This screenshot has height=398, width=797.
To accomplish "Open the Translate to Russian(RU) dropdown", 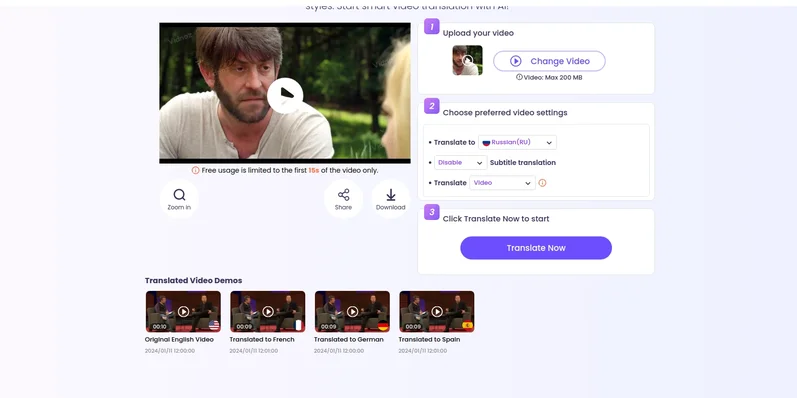I will [517, 142].
